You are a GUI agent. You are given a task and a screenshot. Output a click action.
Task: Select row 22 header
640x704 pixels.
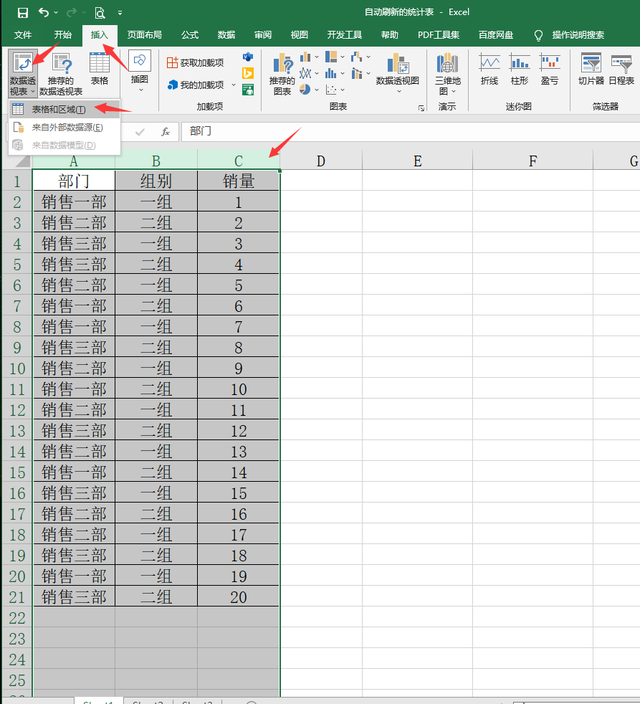pyautogui.click(x=17, y=618)
